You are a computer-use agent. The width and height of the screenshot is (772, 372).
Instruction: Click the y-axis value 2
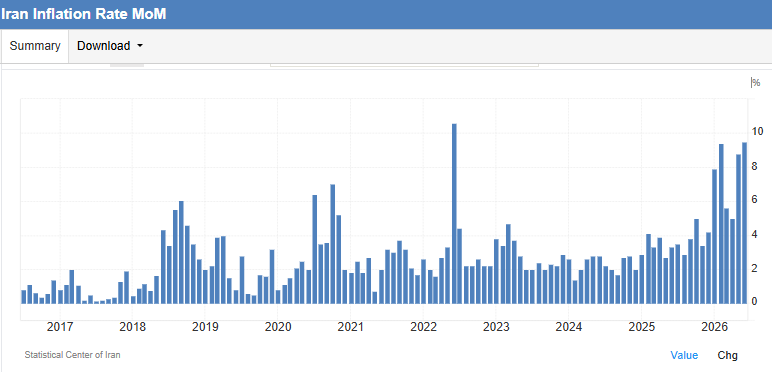754,268
